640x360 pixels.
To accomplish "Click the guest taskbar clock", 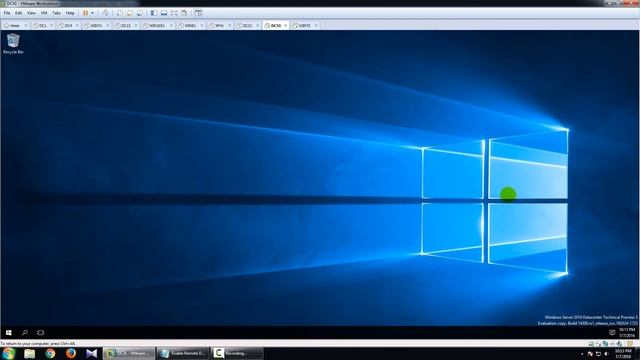I will click(627, 332).
